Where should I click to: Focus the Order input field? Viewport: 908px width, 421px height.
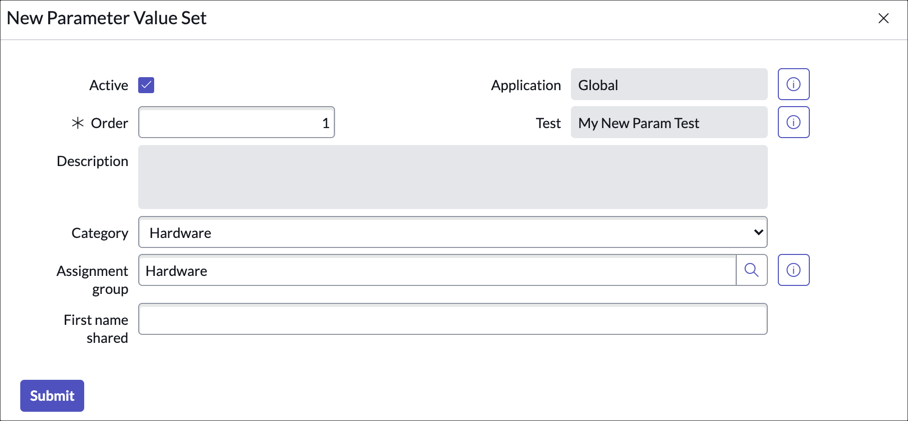pyautogui.click(x=236, y=122)
